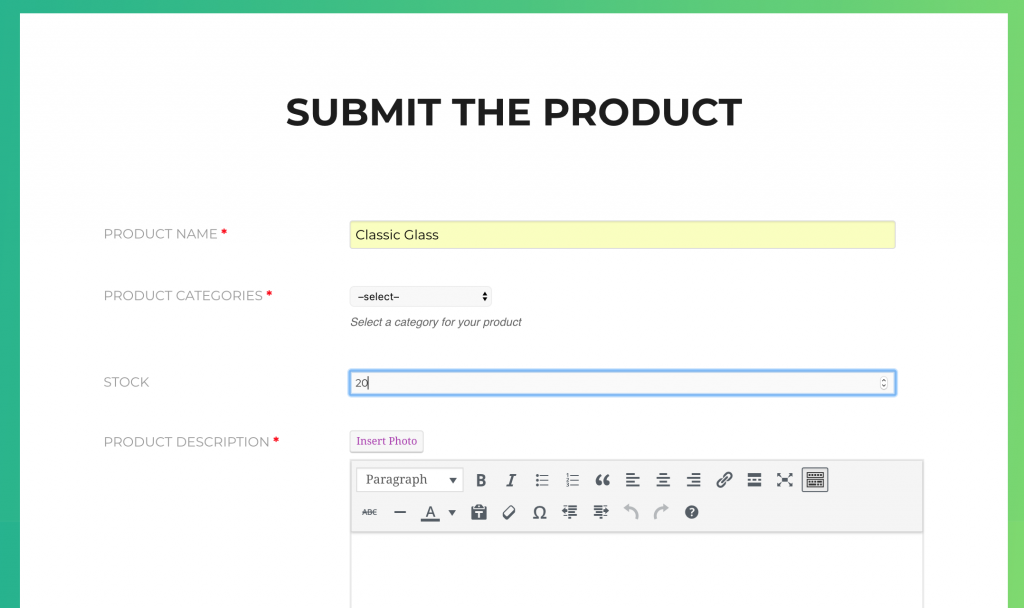The width and height of the screenshot is (1024, 608).
Task: Open the editor help dialog
Action: [x=691, y=512]
